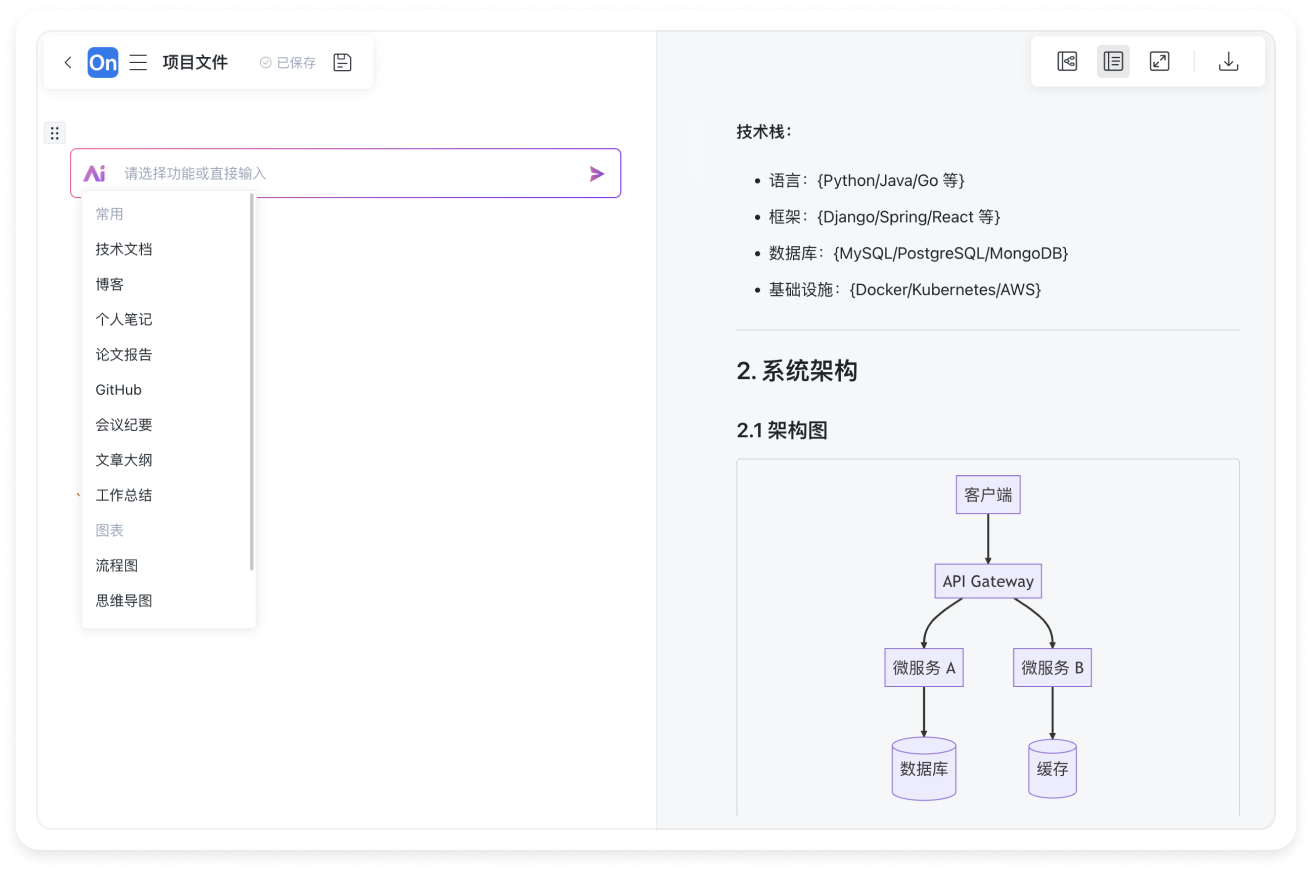Select the document outline view icon
This screenshot has width=1312, height=872.
pos(1113,61)
